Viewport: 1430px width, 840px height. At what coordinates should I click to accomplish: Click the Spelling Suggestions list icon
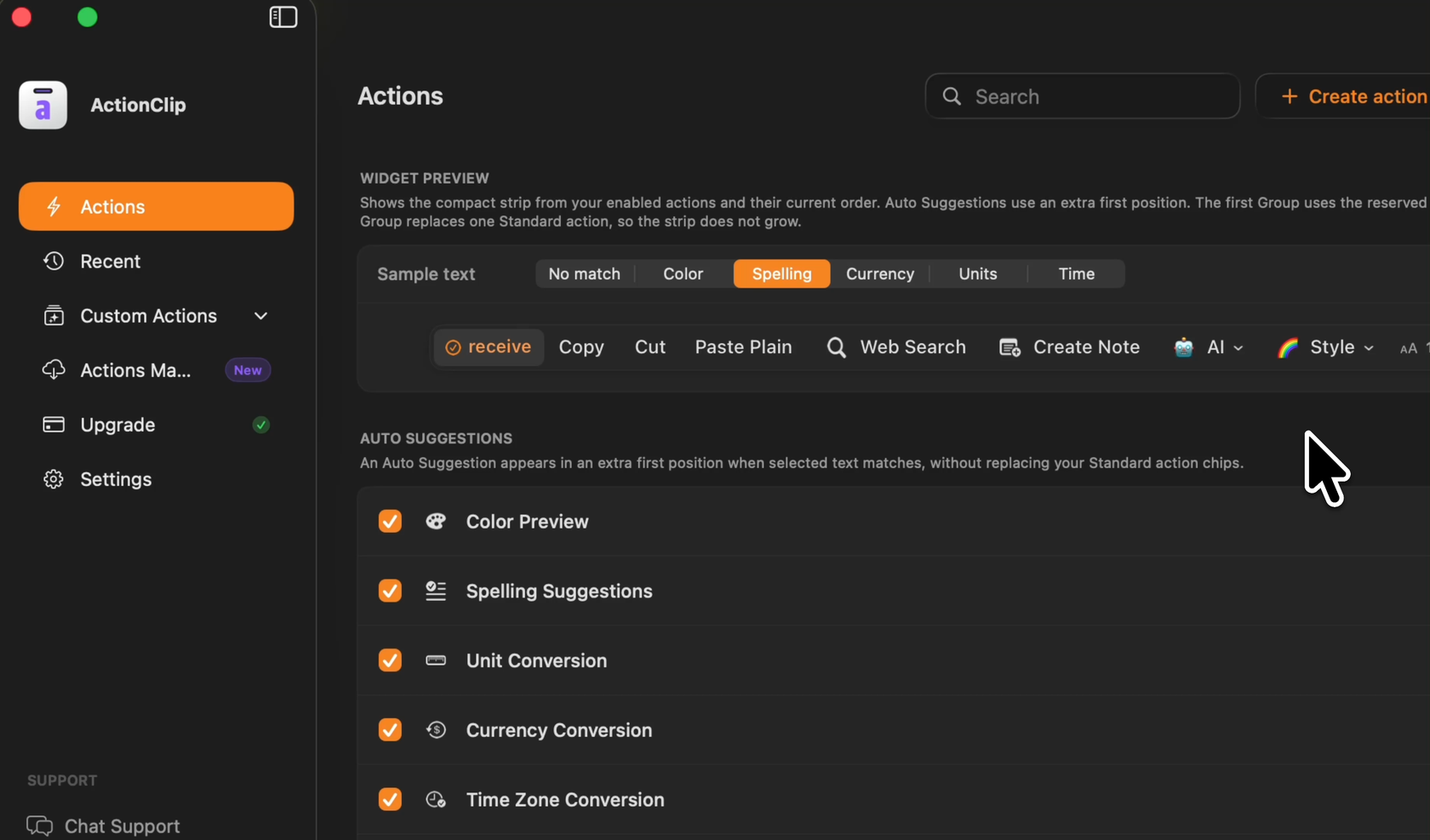[436, 591]
